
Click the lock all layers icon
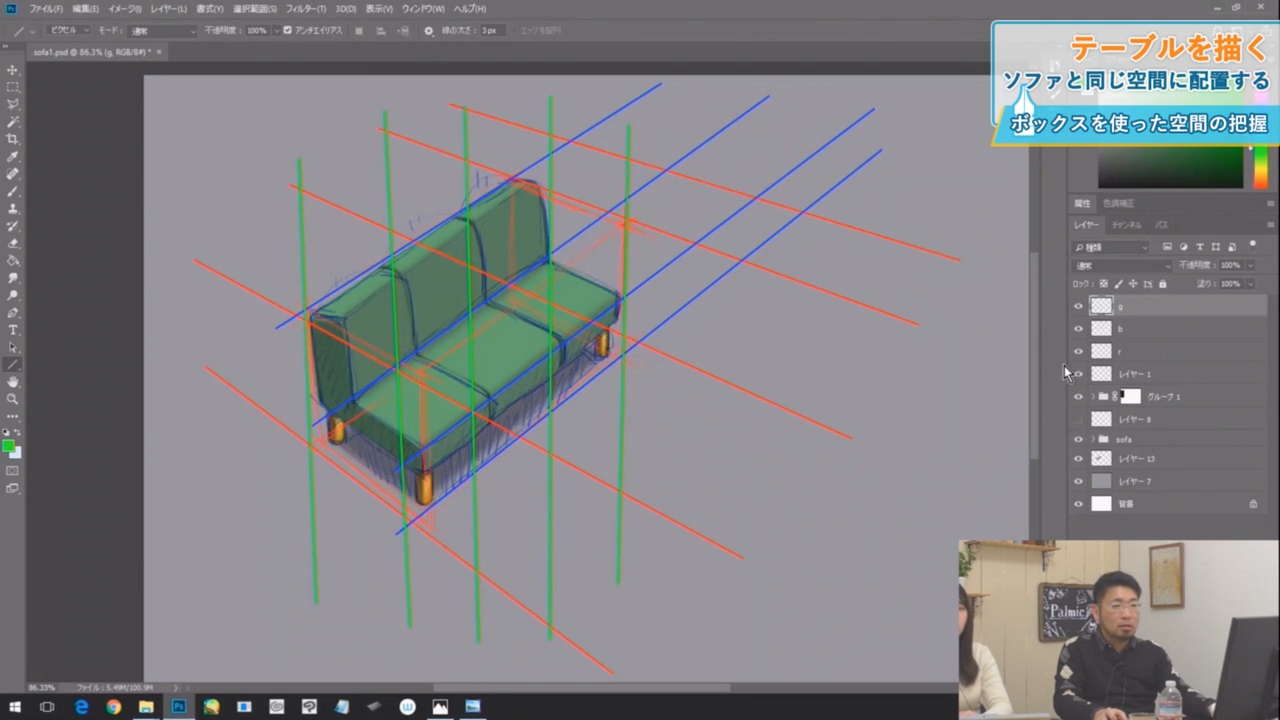pyautogui.click(x=1162, y=284)
